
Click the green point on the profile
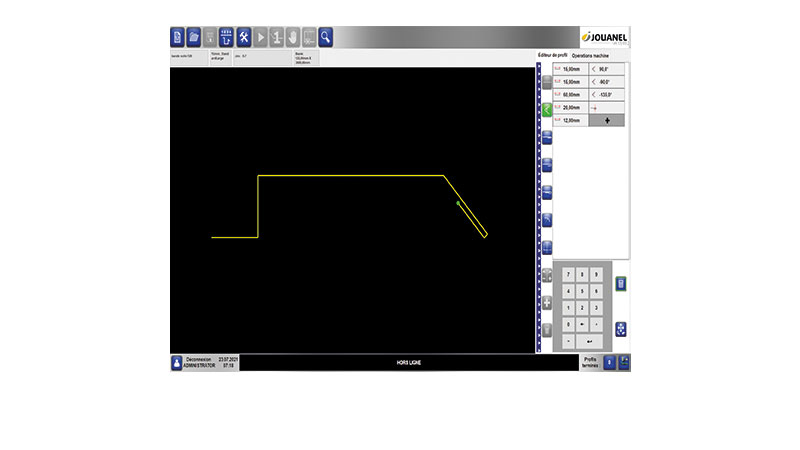458,203
